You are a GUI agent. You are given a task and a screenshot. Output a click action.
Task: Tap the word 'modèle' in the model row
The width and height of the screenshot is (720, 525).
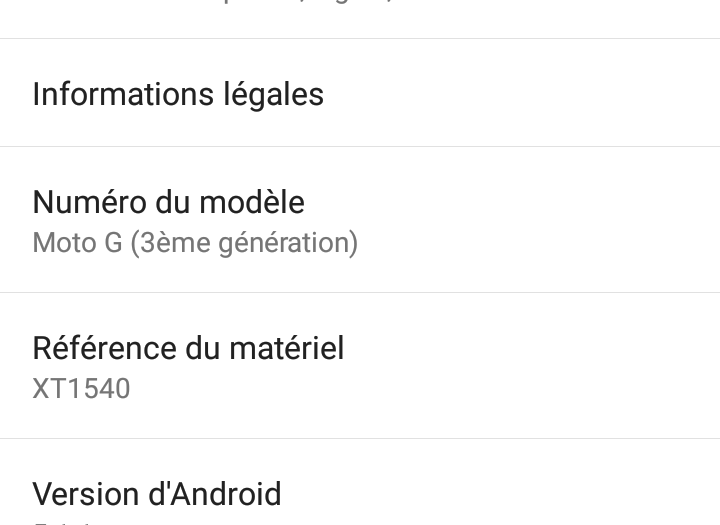tap(251, 202)
